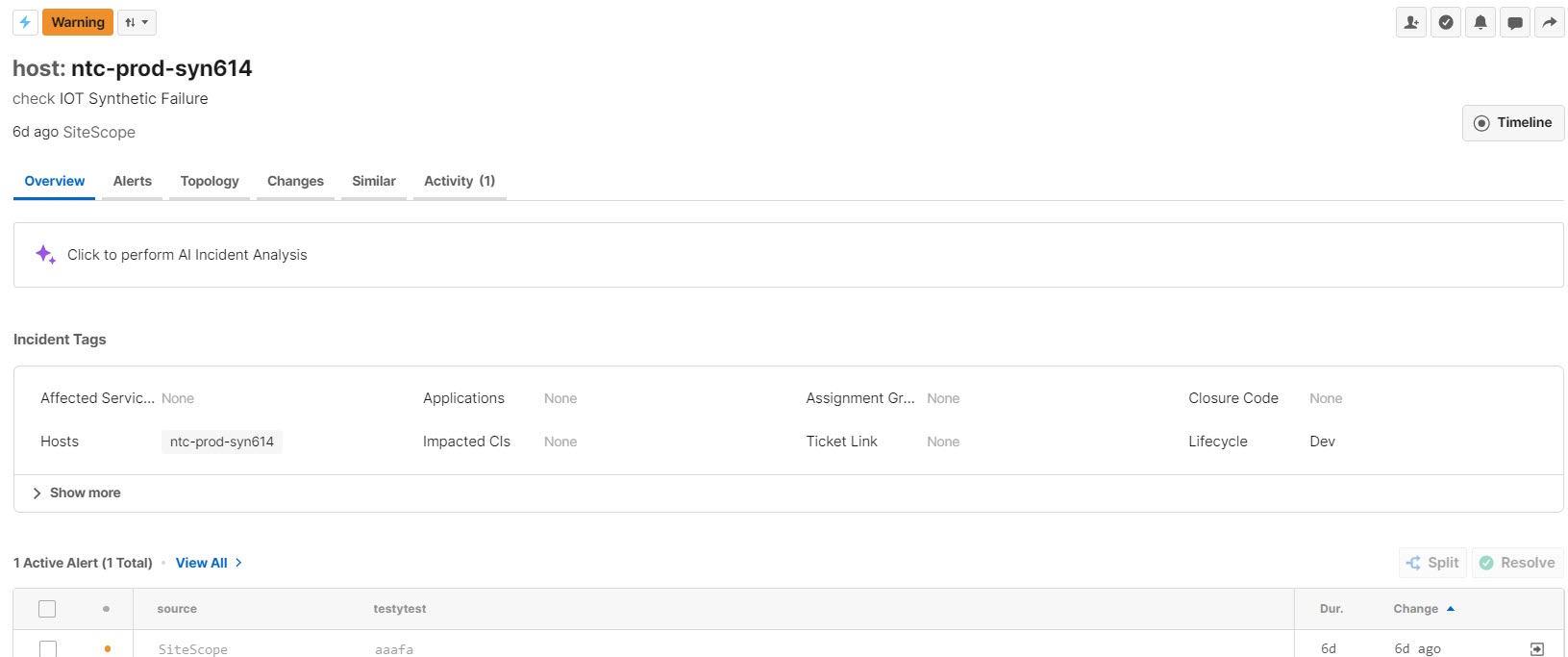This screenshot has height=657, width=1568.
Task: Click the AI Incident Analysis sparkle icon
Action: coord(45,255)
